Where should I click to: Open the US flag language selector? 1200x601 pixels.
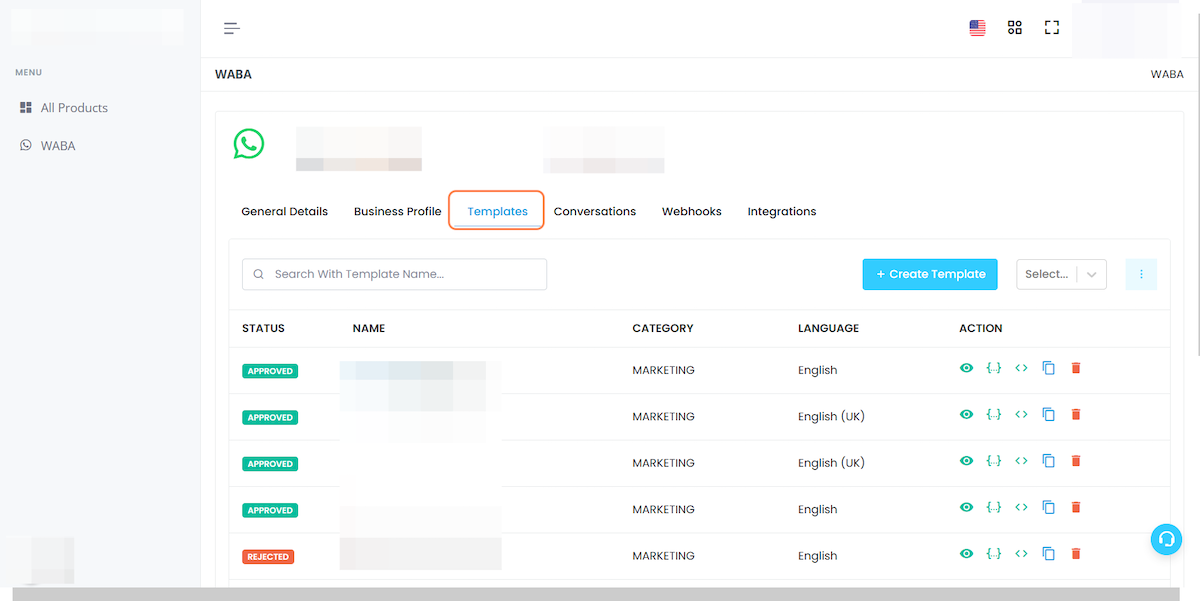coord(977,28)
